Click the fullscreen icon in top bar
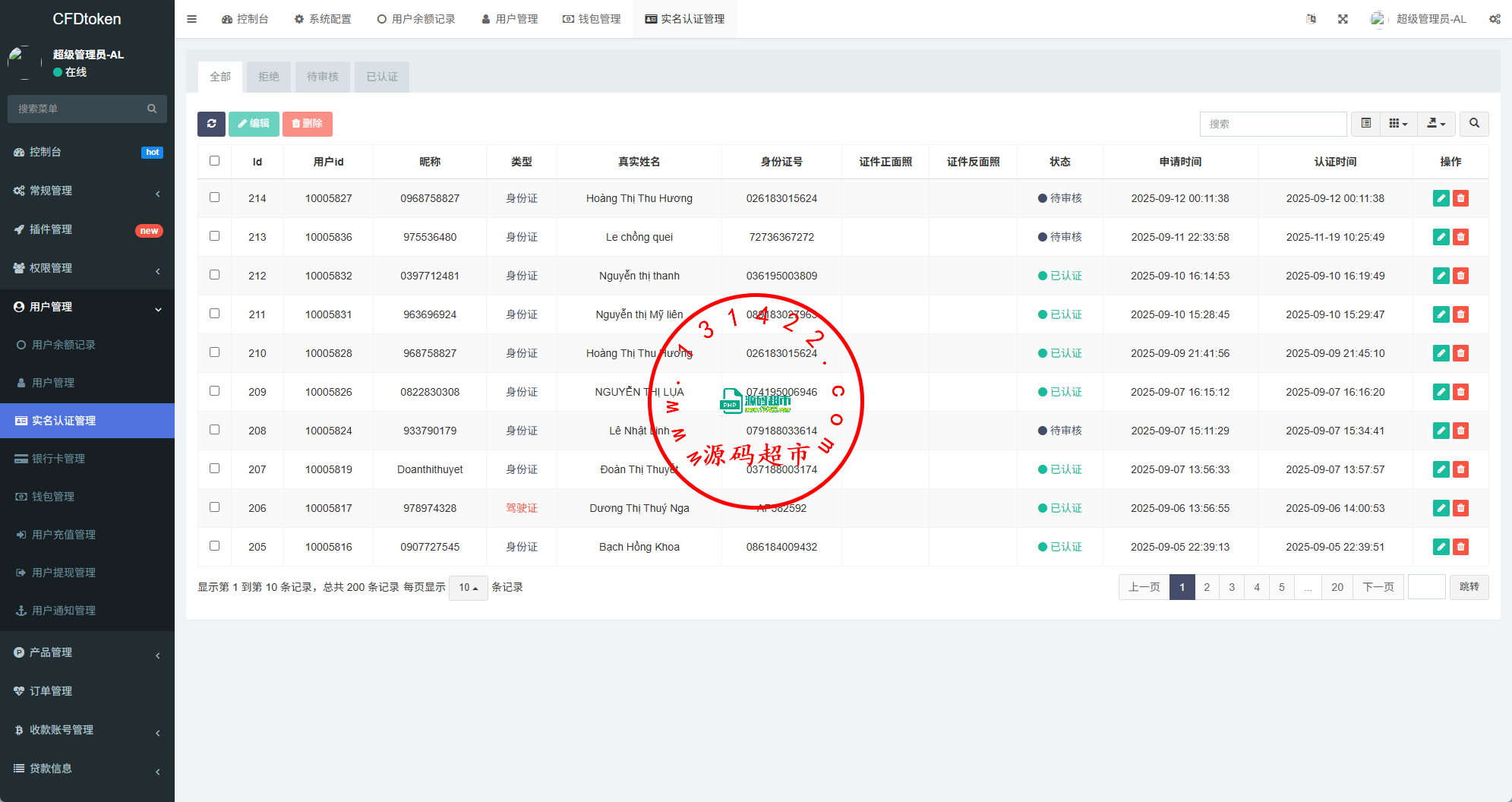This screenshot has width=1512, height=802. (x=1343, y=19)
